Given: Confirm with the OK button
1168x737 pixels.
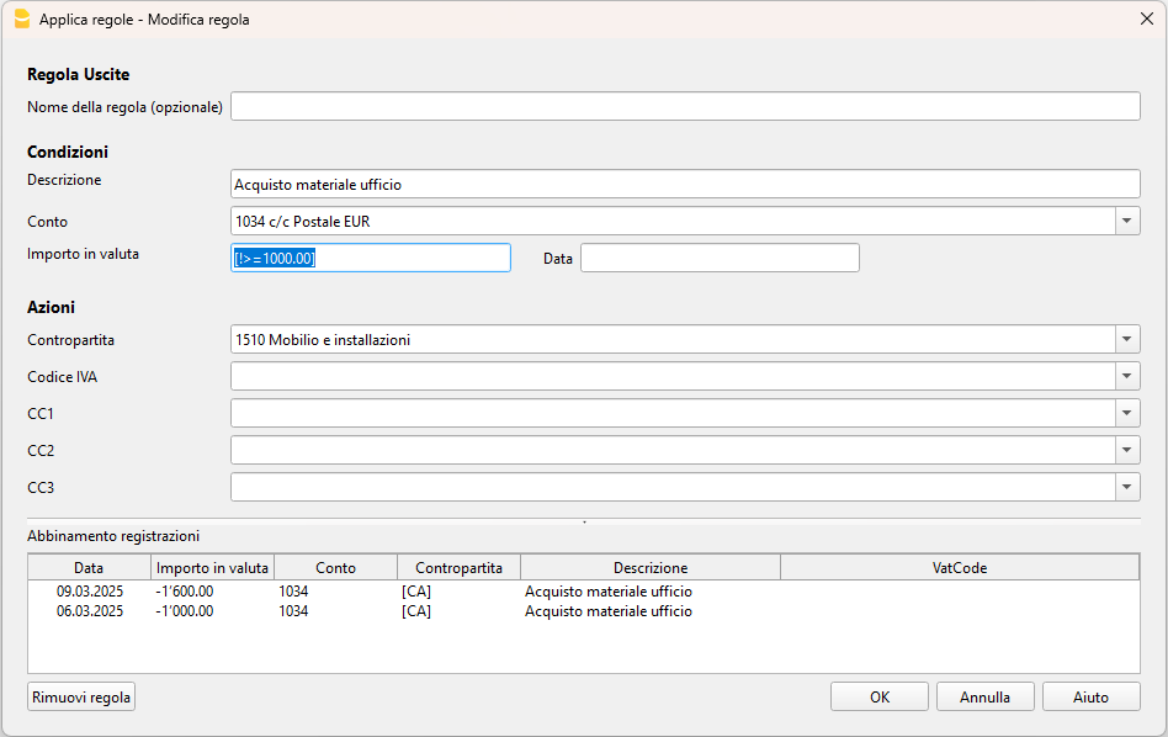Looking at the screenshot, I should (x=879, y=697).
